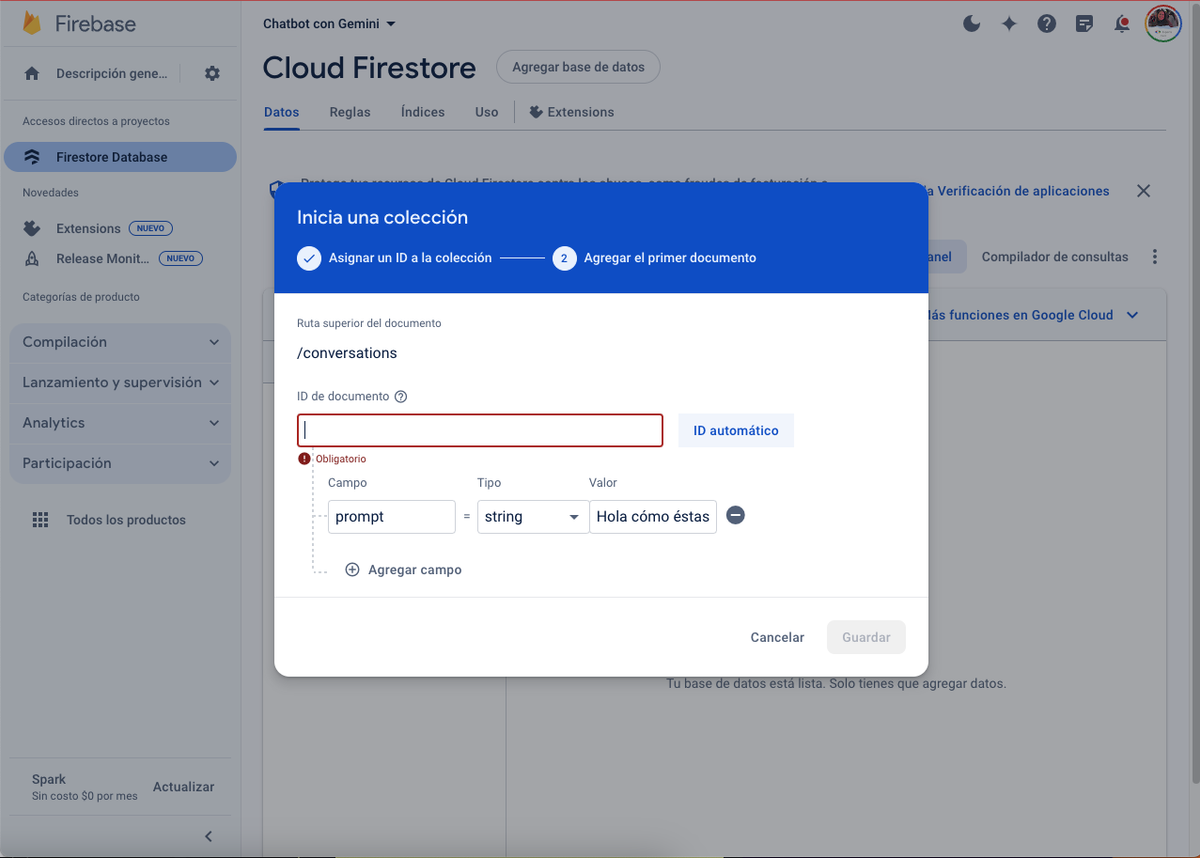The height and width of the screenshot is (858, 1200).
Task: Click Asignar un ID a la colección
Action: pos(410,258)
